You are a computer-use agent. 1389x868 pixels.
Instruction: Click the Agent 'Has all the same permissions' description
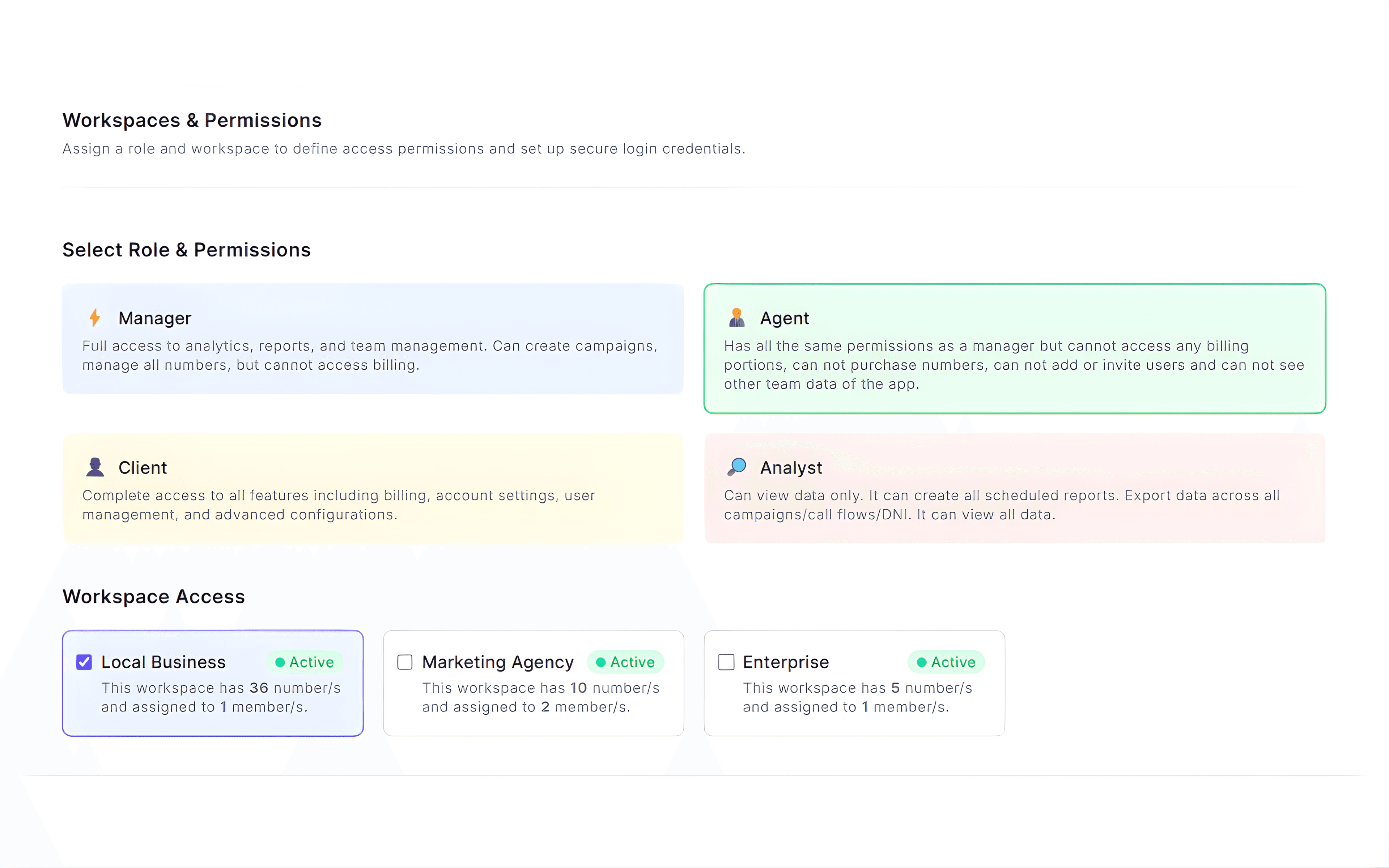1014,365
